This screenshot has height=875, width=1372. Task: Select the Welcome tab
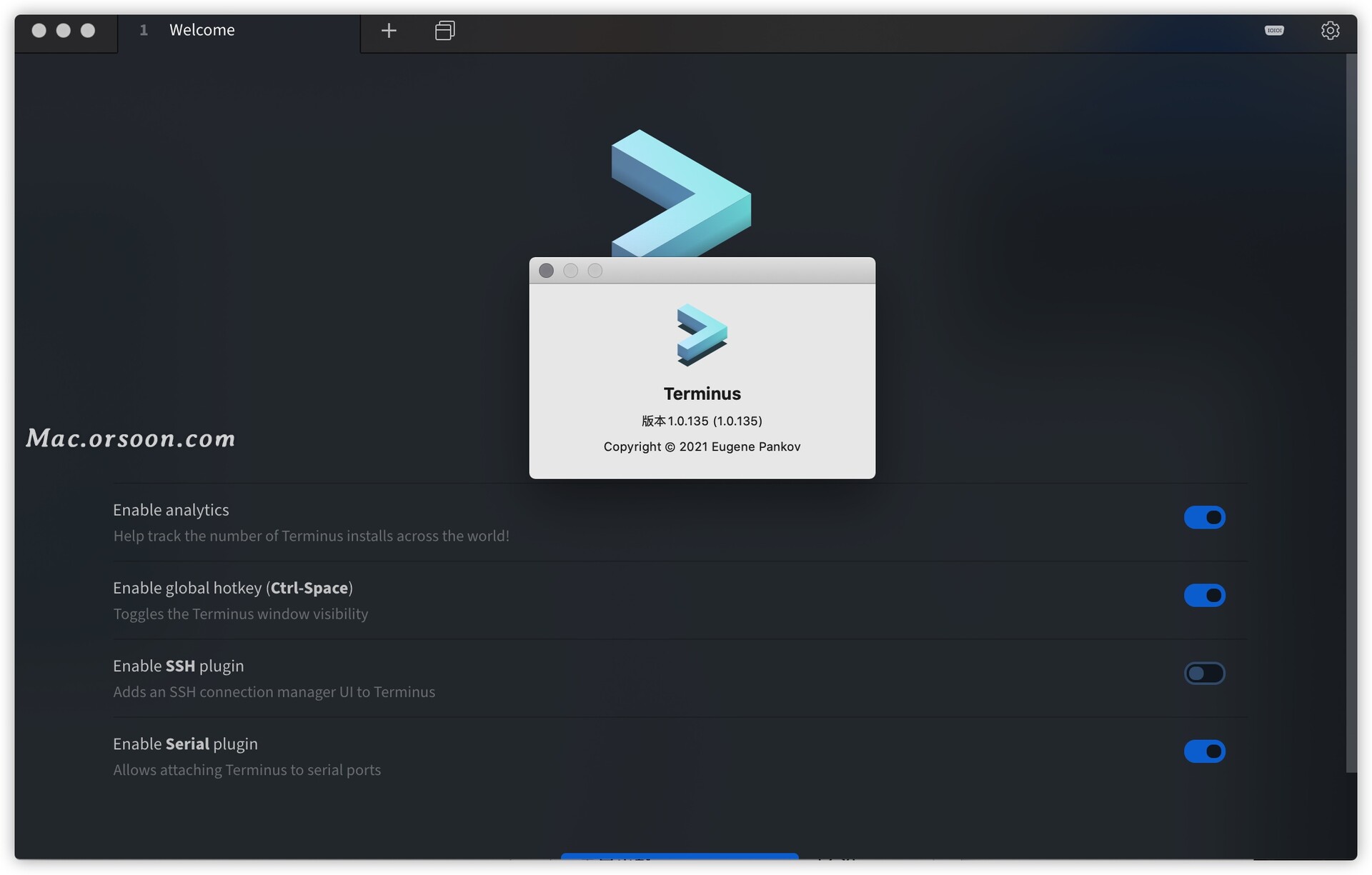[202, 30]
